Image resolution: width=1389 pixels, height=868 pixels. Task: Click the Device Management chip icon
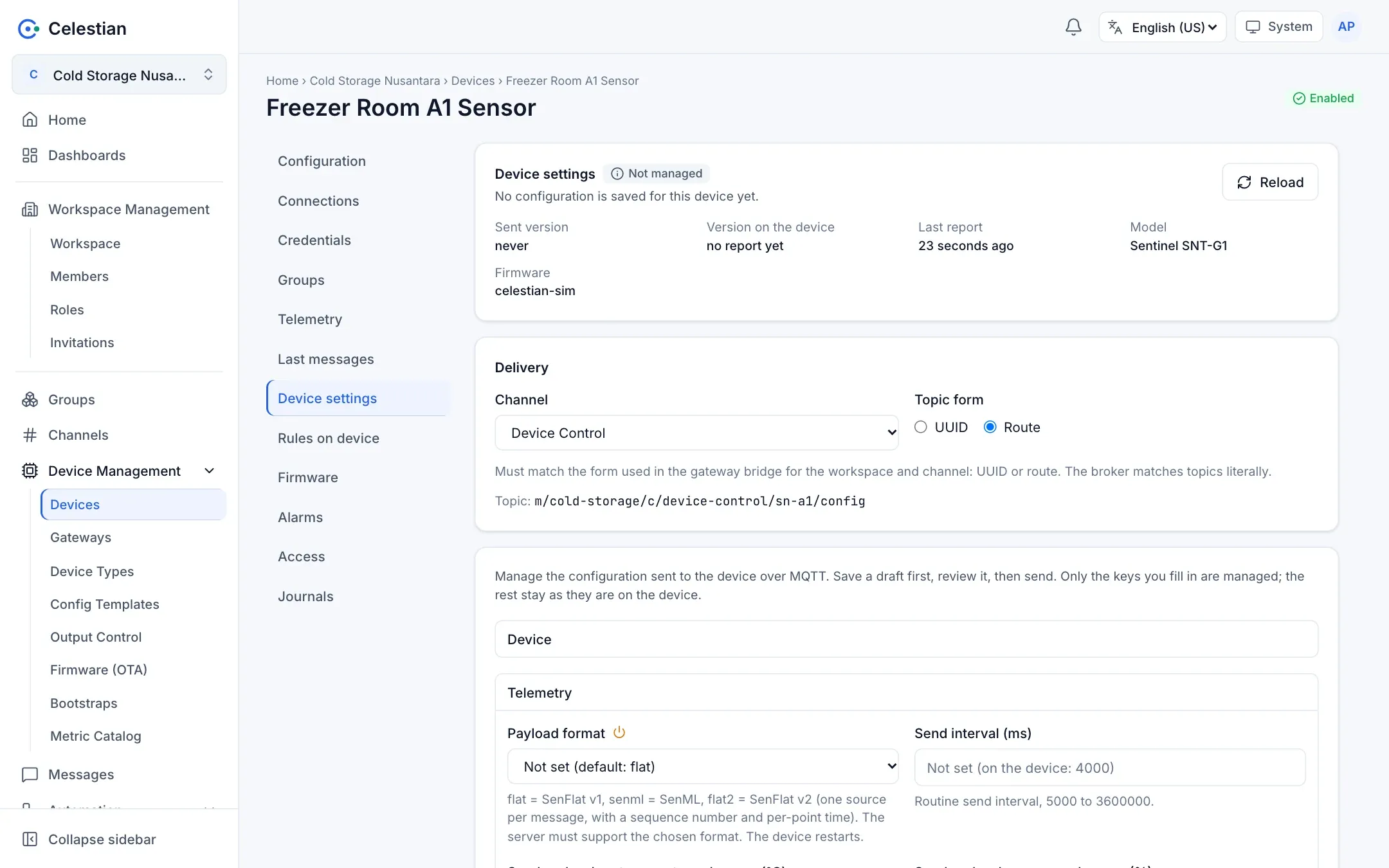(x=30, y=471)
